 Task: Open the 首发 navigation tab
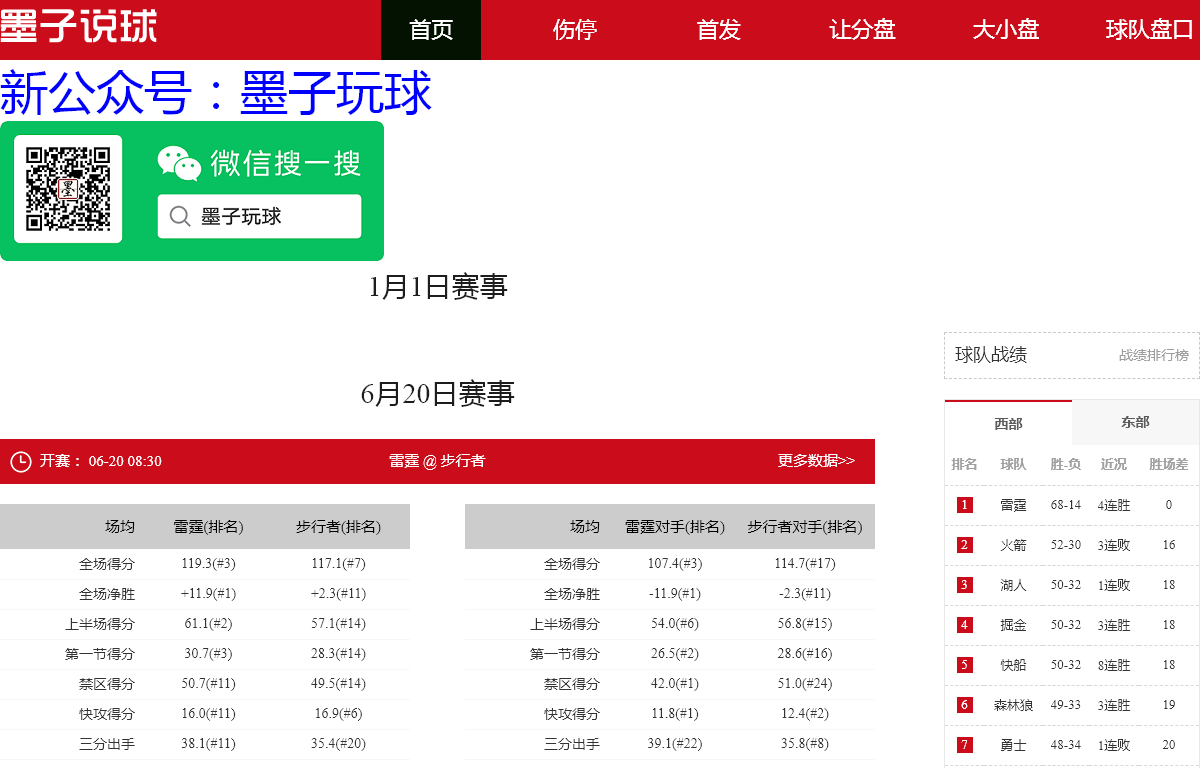point(719,30)
